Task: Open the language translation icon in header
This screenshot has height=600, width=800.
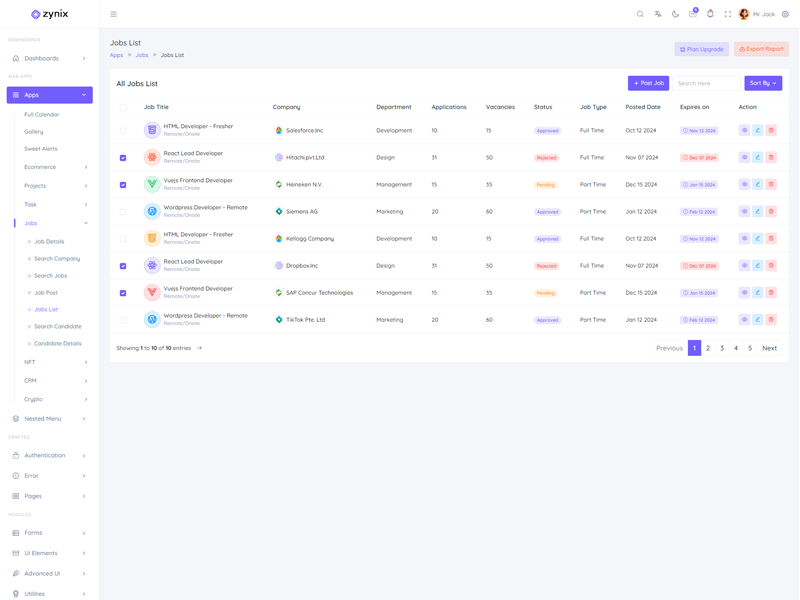Action: [x=658, y=14]
